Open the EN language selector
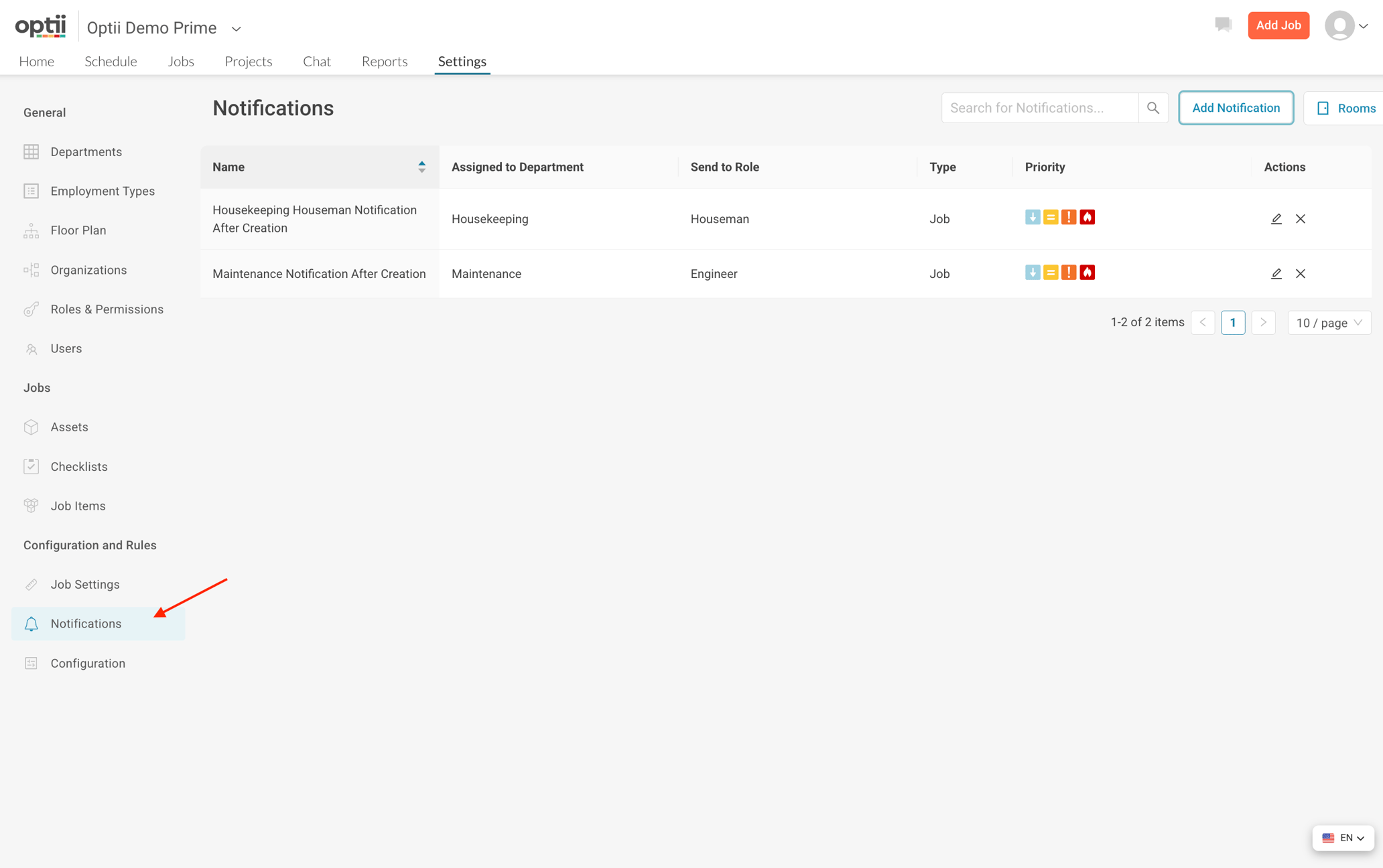 1343,838
